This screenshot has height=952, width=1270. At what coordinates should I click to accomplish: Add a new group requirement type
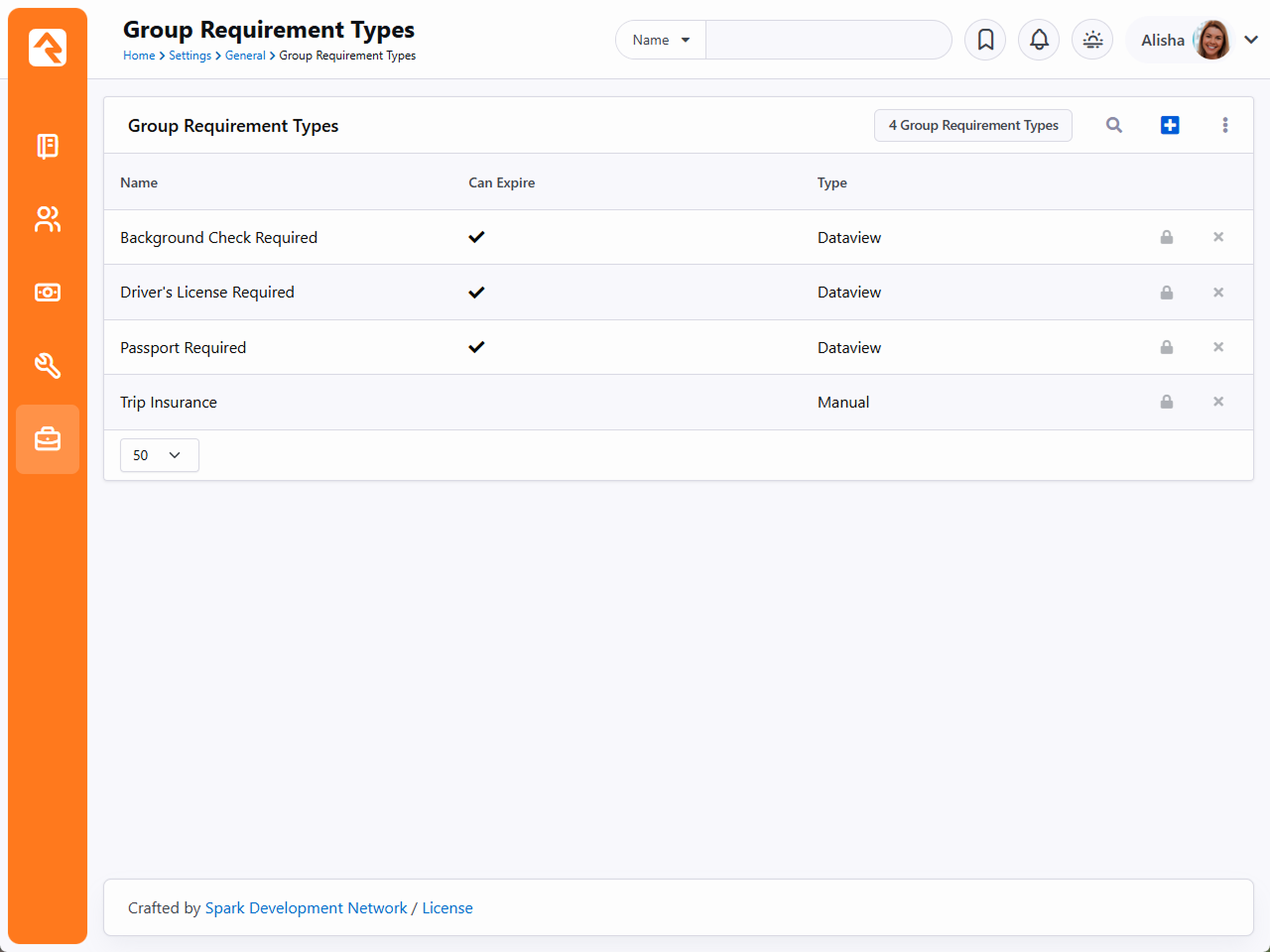coord(1170,125)
